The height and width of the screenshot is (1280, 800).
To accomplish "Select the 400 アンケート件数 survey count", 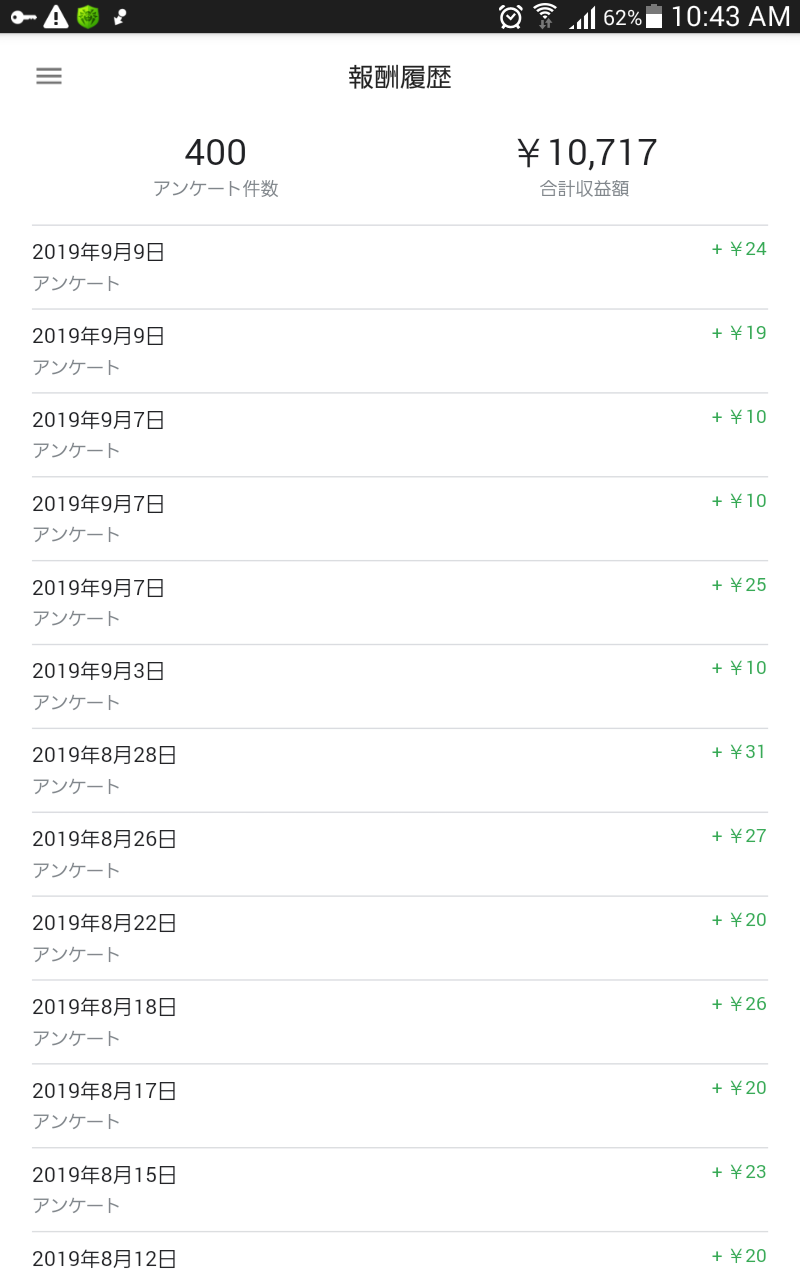I will (x=215, y=166).
